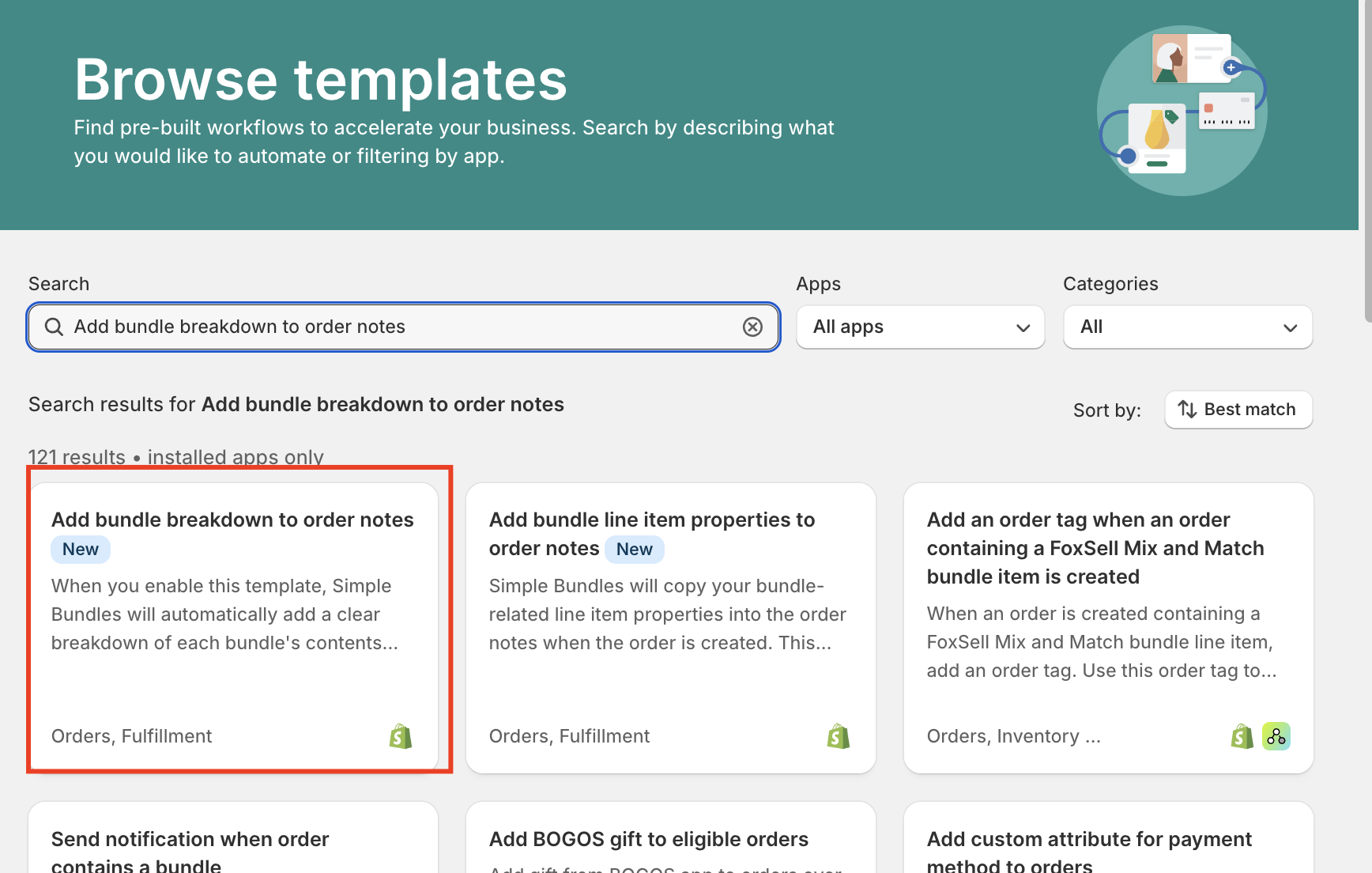Click Shopify icon on line item properties card
The image size is (1372, 873).
pyautogui.click(x=839, y=736)
